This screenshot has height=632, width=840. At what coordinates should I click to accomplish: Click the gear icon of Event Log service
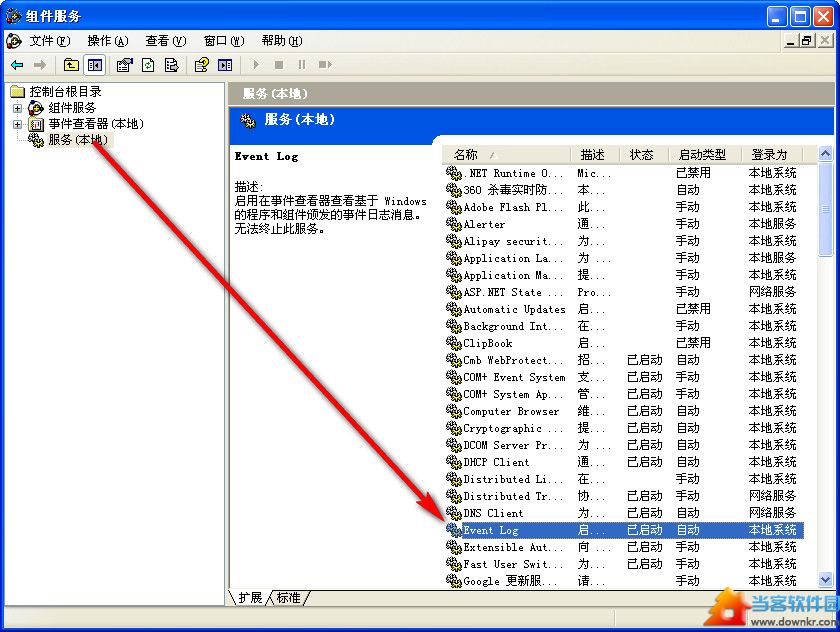pos(454,530)
